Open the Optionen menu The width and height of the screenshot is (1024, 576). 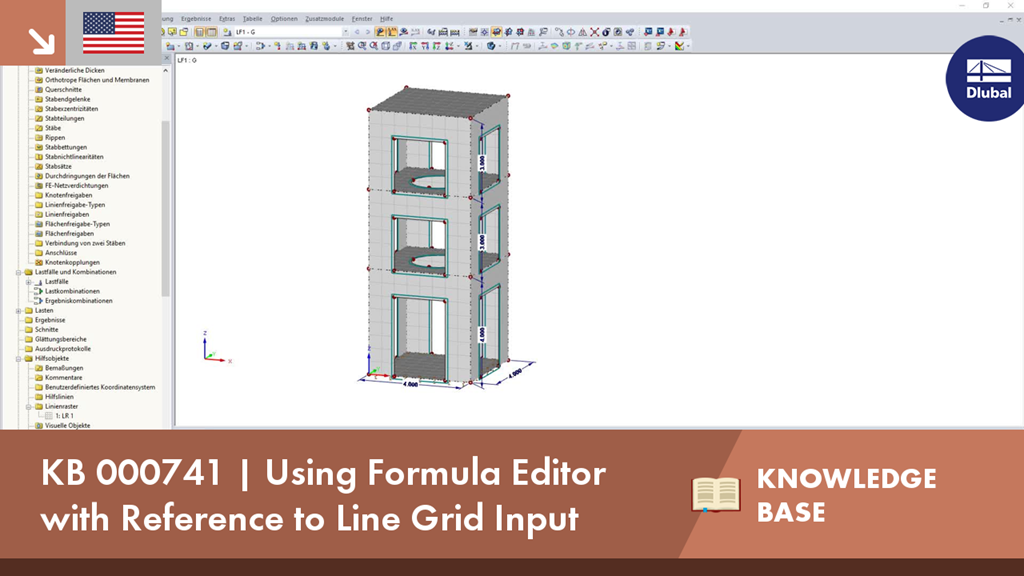(283, 19)
